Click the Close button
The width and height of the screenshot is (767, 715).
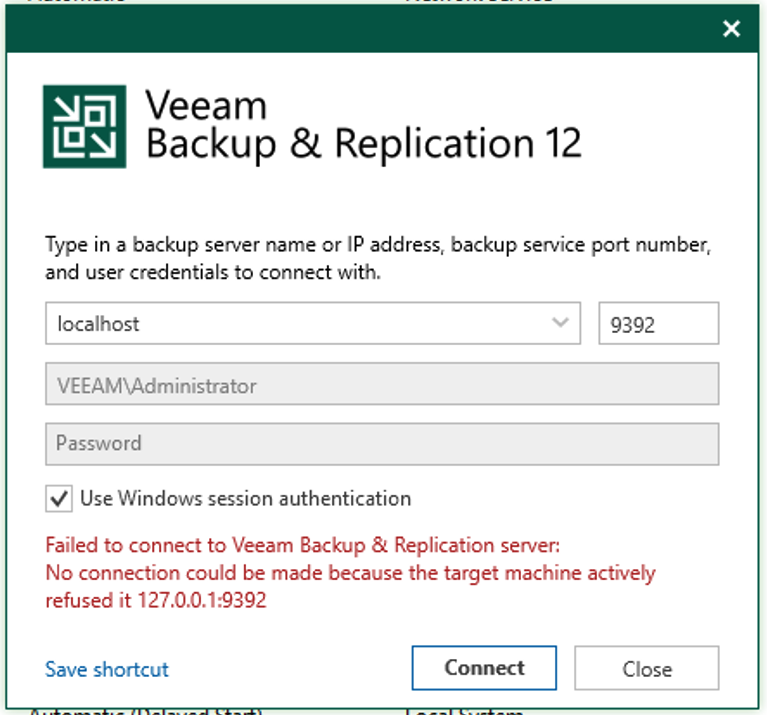coord(647,668)
